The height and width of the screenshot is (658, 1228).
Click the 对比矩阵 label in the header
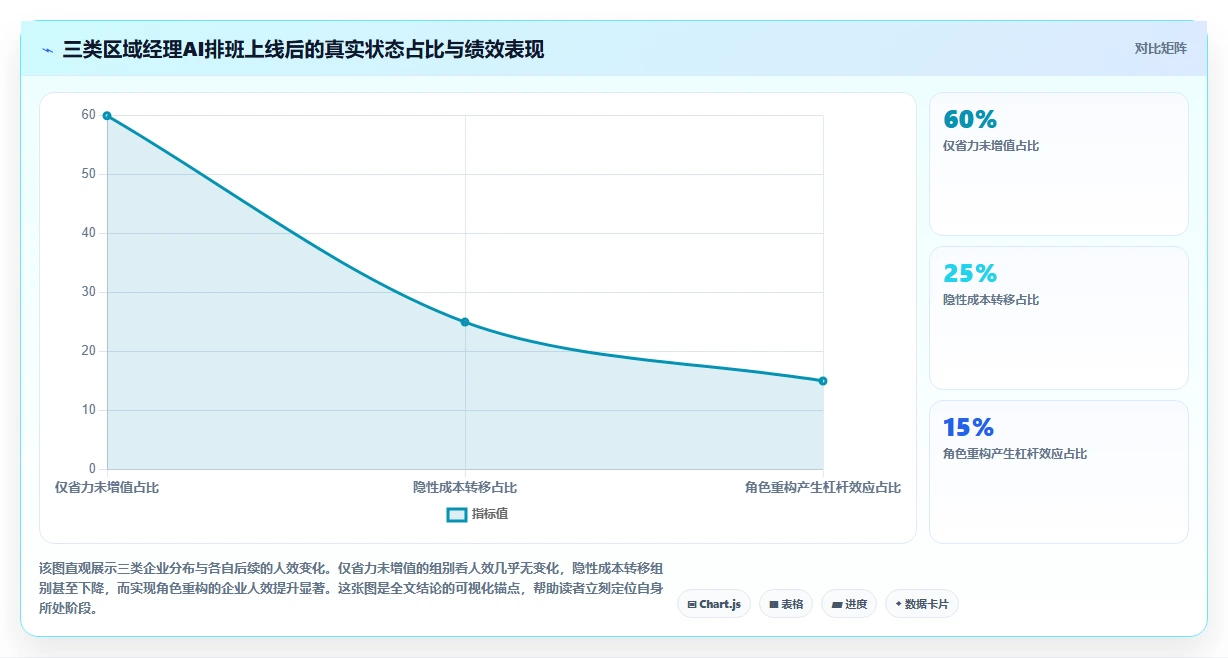tap(1160, 49)
